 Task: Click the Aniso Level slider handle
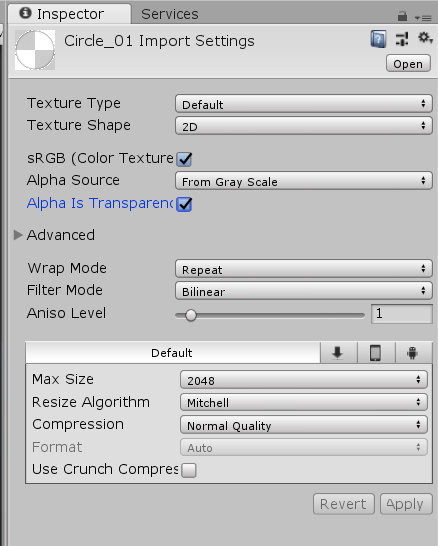pyautogui.click(x=190, y=315)
